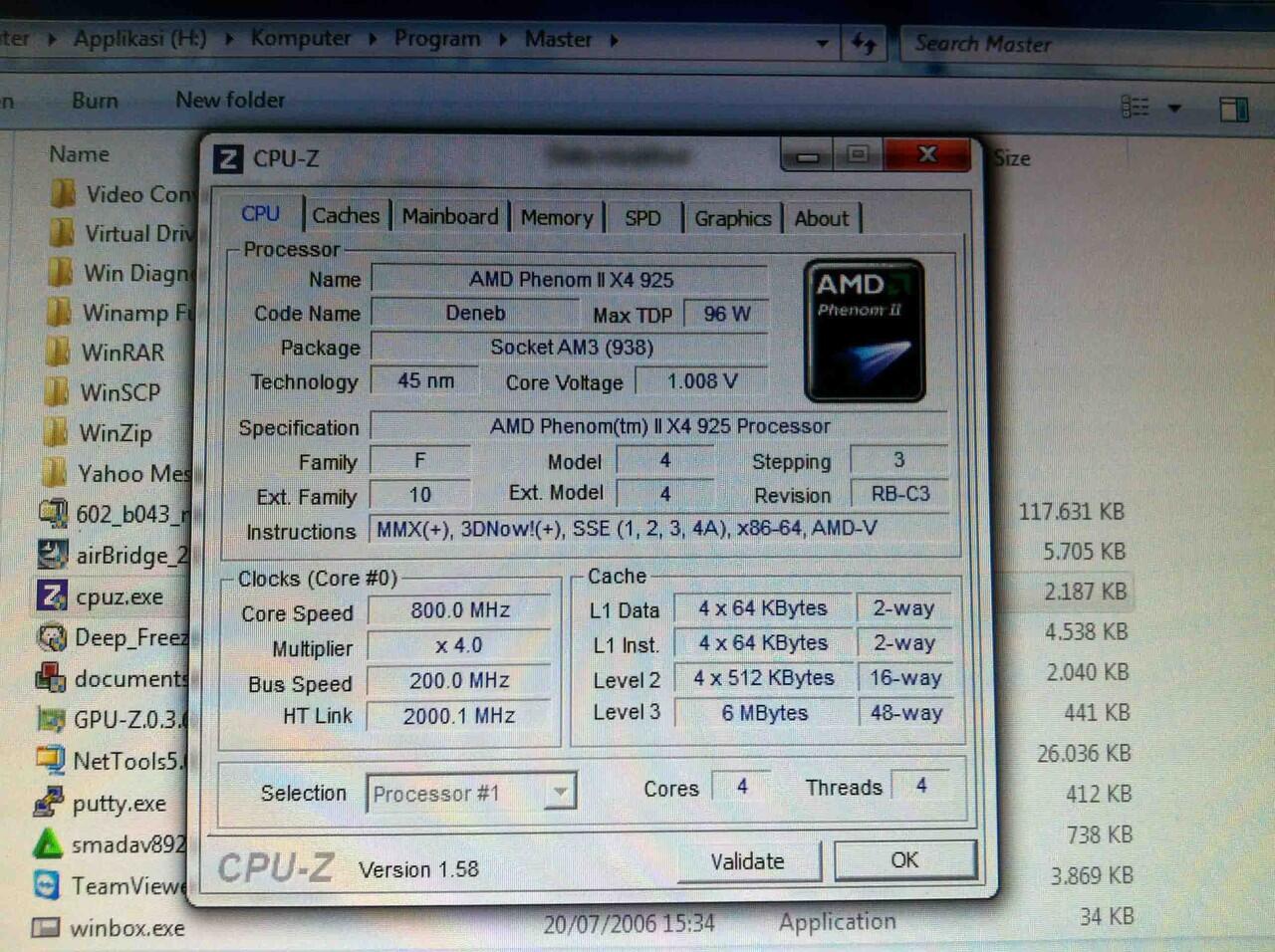This screenshot has height=952, width=1275.
Task: Click the AMD Phenom II logo image
Action: (865, 331)
